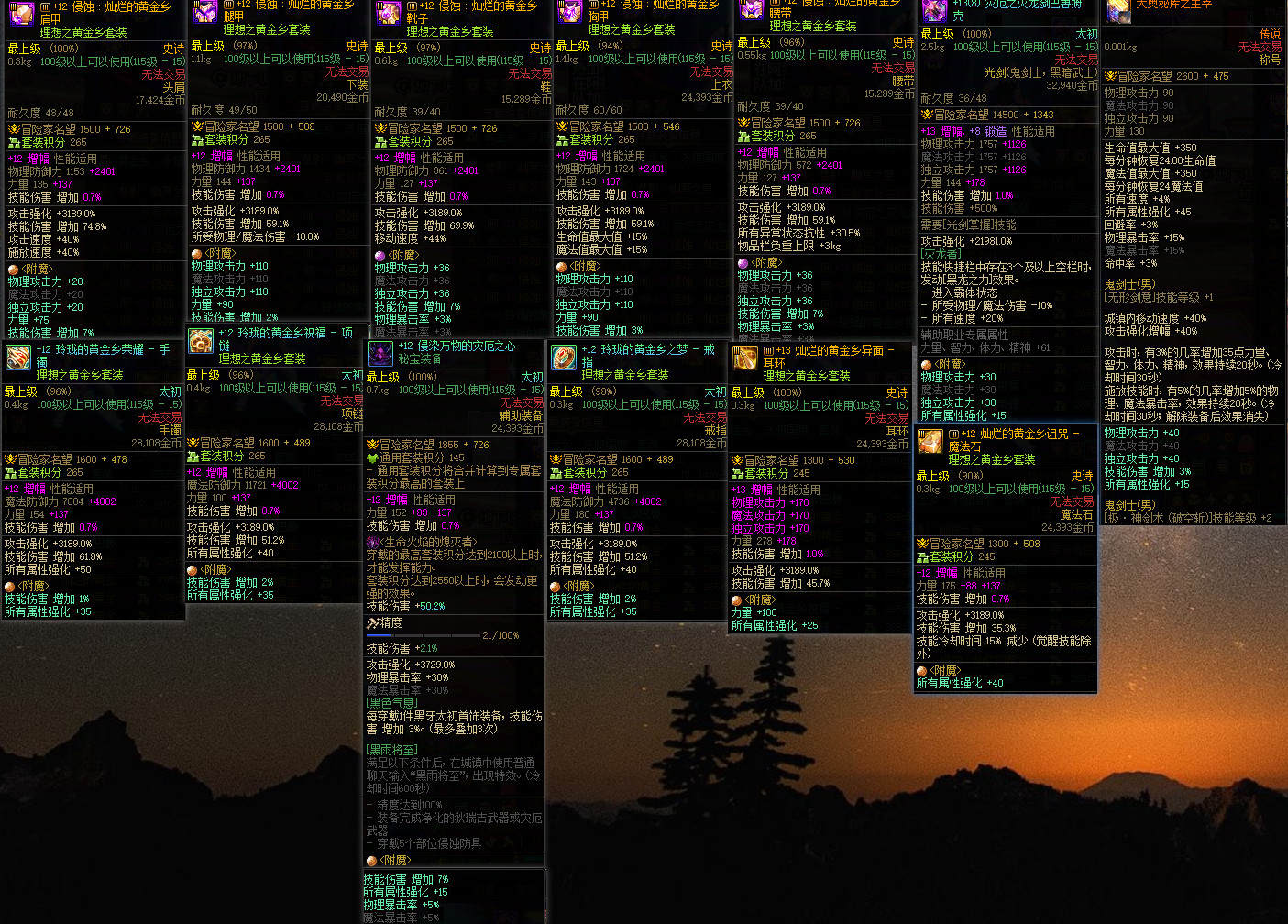Click 技能伤害 +500% text

pyautogui.click(x=959, y=208)
